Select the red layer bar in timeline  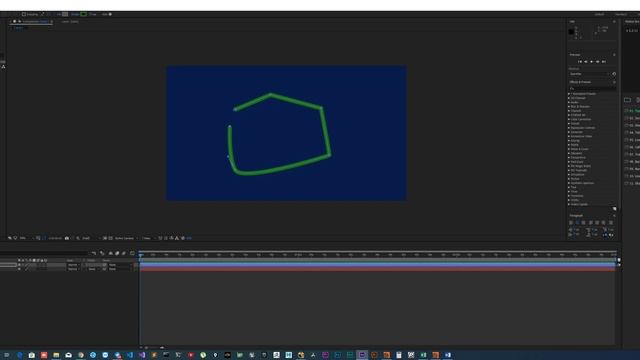[378, 269]
